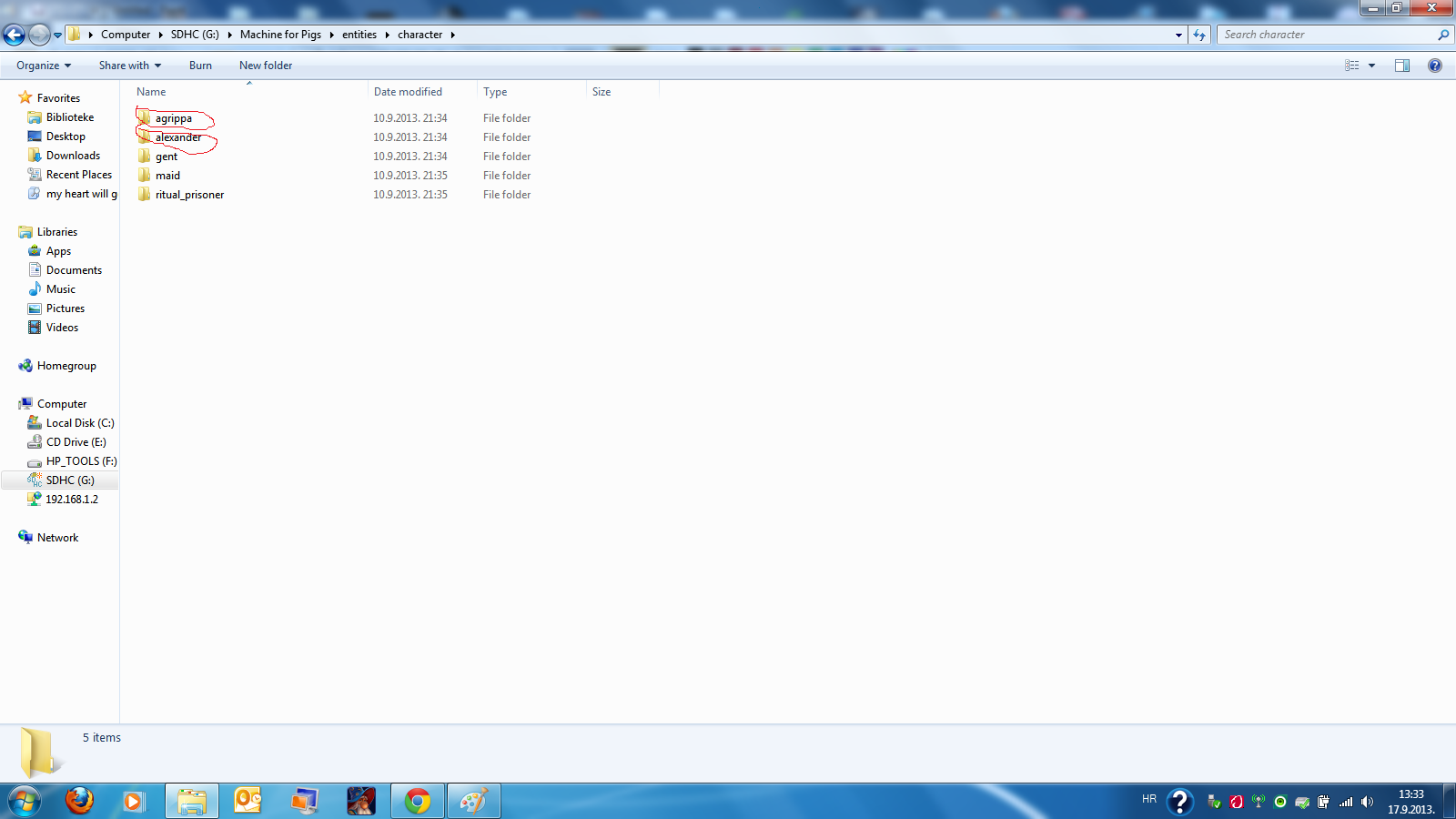
Task: Open the HP_TOOLS (F:) drive
Action: 73,461
